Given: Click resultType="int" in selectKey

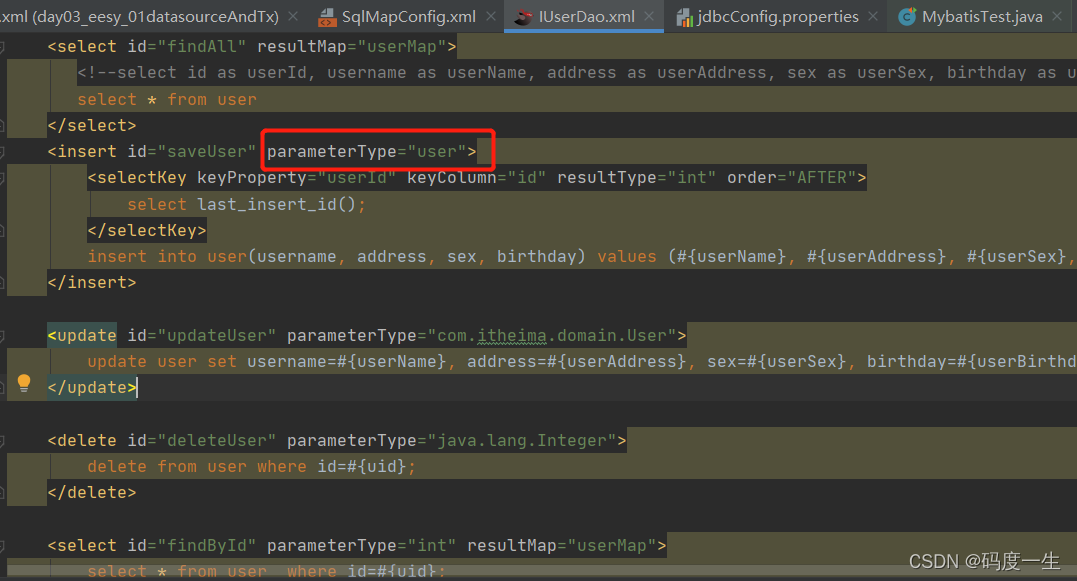Looking at the screenshot, I should pyautogui.click(x=637, y=178).
